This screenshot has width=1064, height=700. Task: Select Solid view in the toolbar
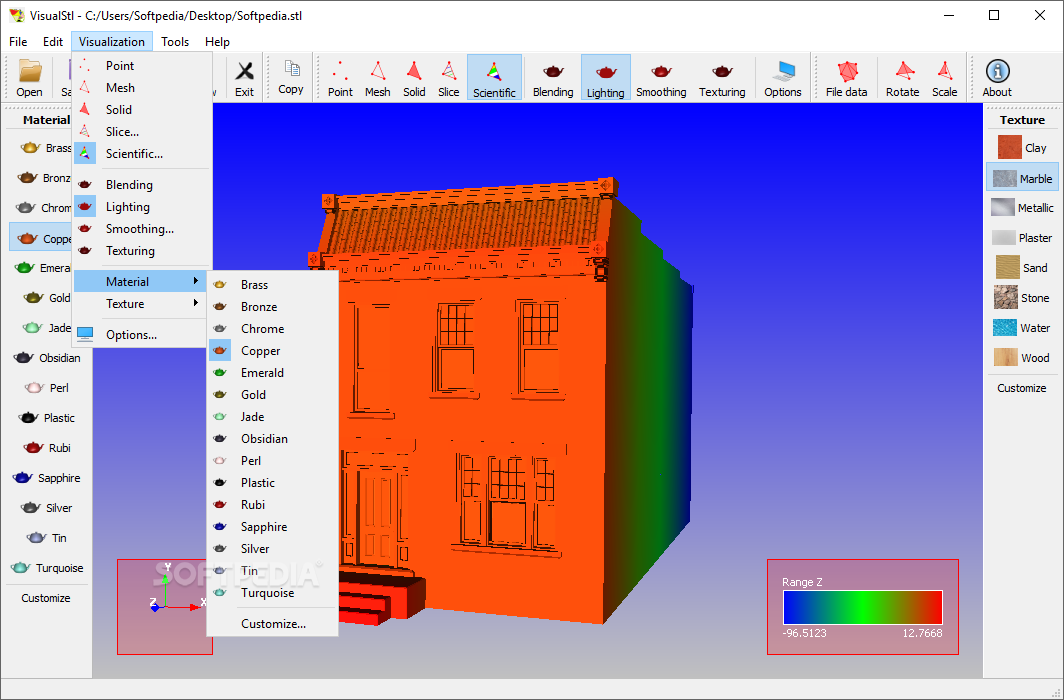[414, 77]
